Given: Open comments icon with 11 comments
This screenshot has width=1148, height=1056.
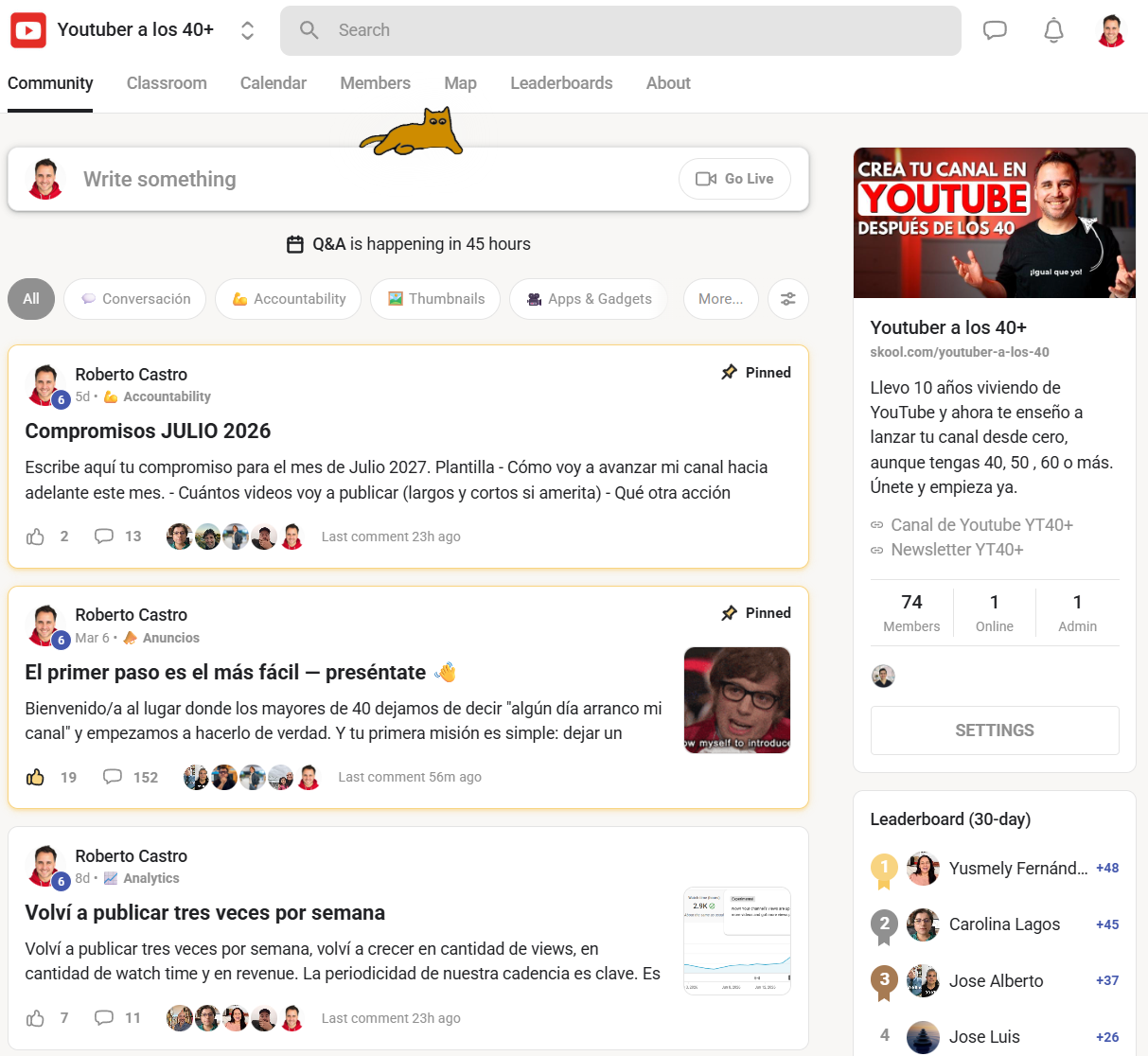Looking at the screenshot, I should [104, 1018].
